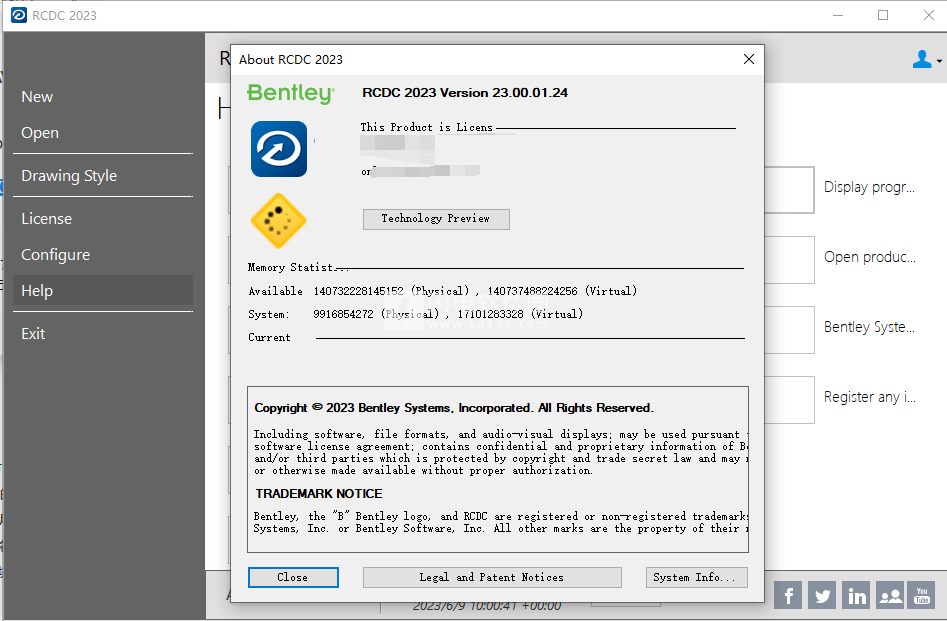Click the RCDC 2023 Version 23.00.01.24 text
Viewport: 947px width, 621px height.
464,92
